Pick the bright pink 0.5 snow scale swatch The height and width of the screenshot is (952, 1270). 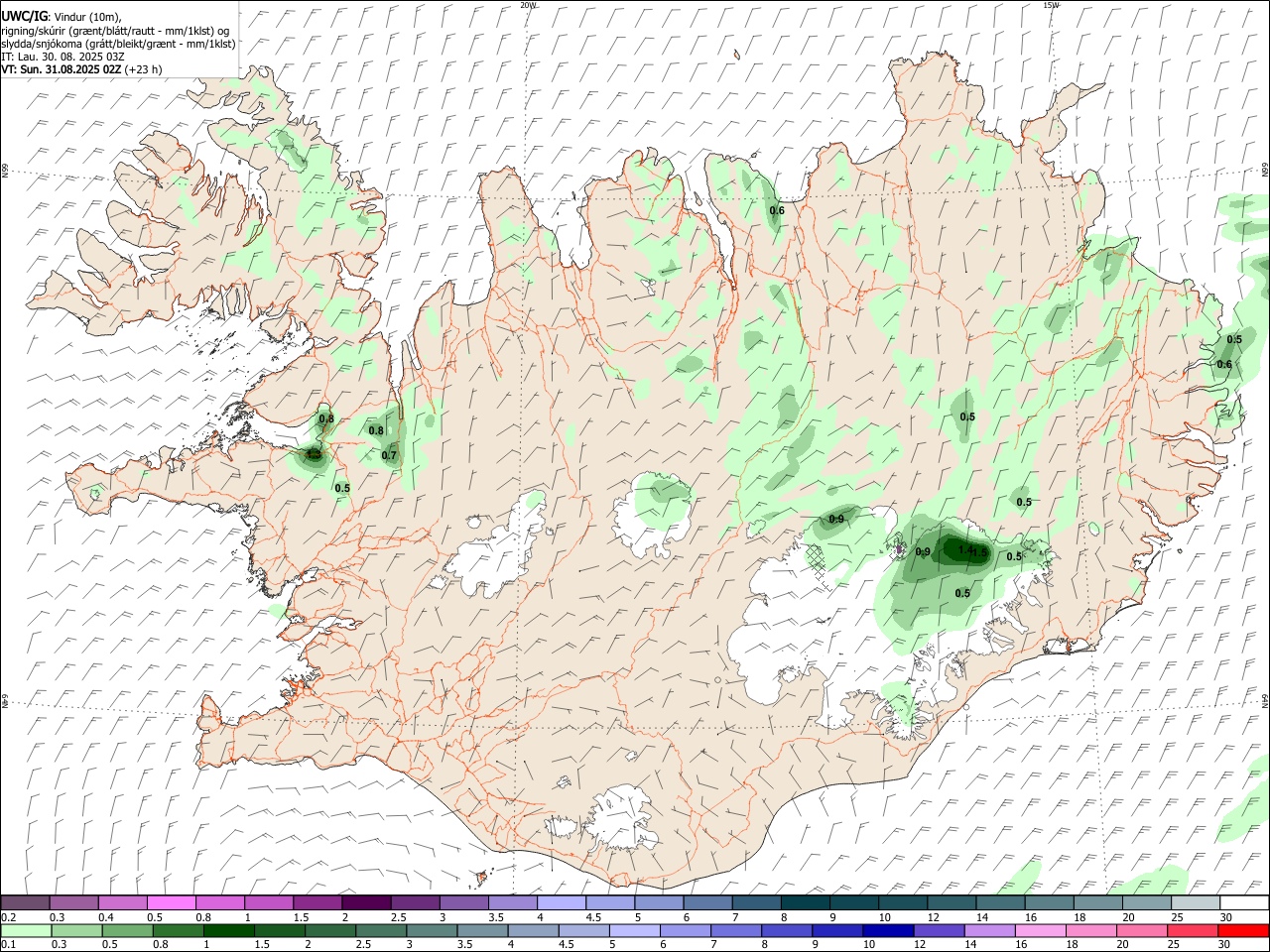pos(171,903)
